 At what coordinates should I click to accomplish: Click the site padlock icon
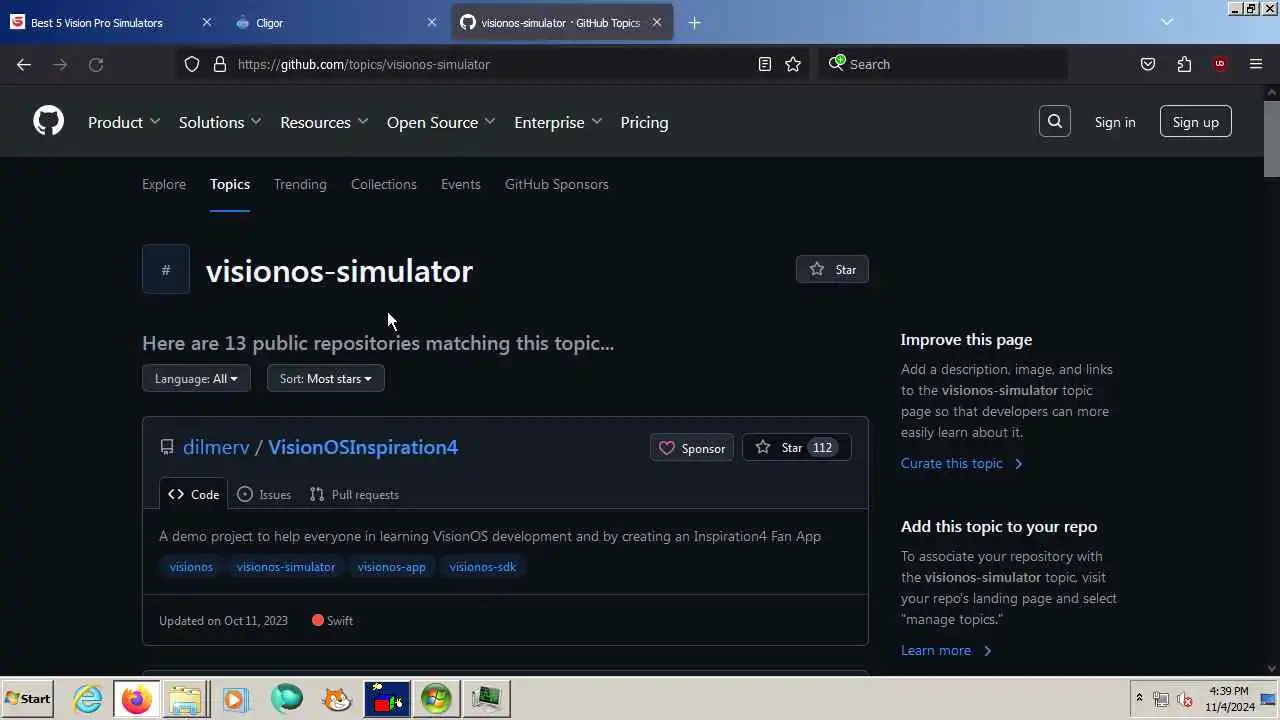(220, 64)
